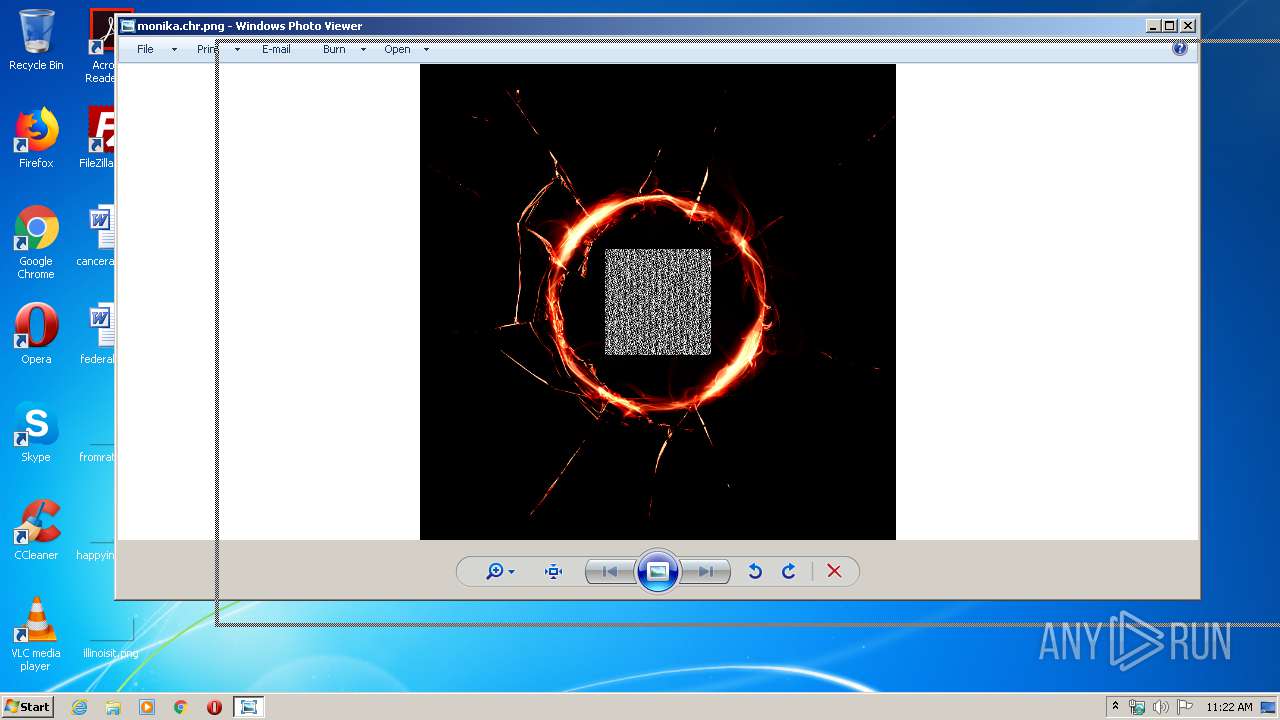Expand the File dropdown arrow
This screenshot has width=1280, height=720.
(x=174, y=49)
